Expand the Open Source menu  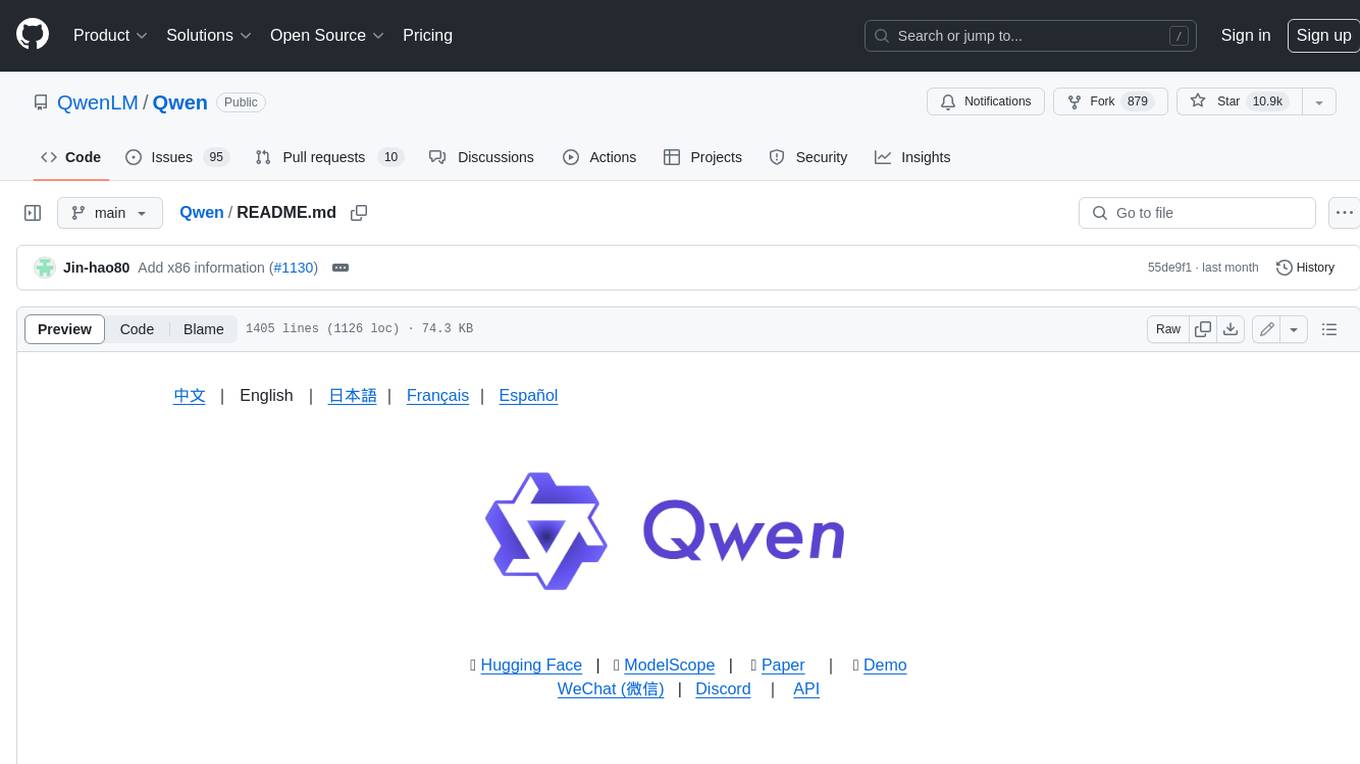pos(327,35)
